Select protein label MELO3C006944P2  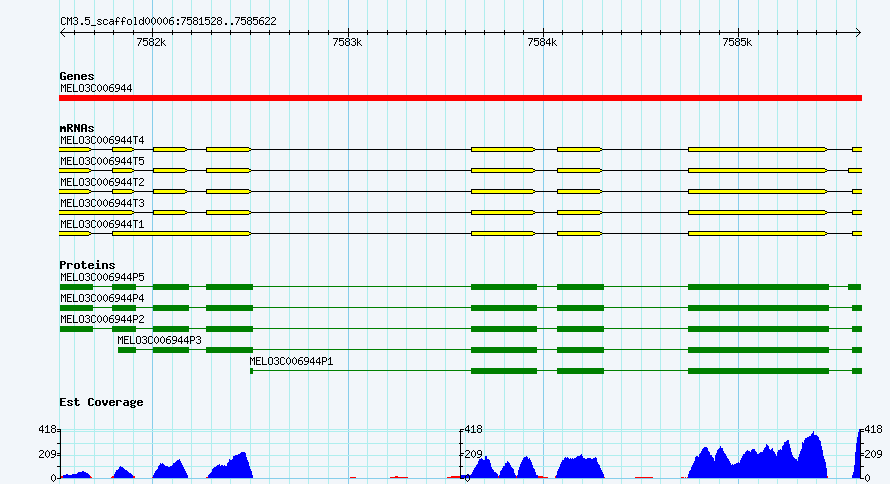pyautogui.click(x=102, y=319)
